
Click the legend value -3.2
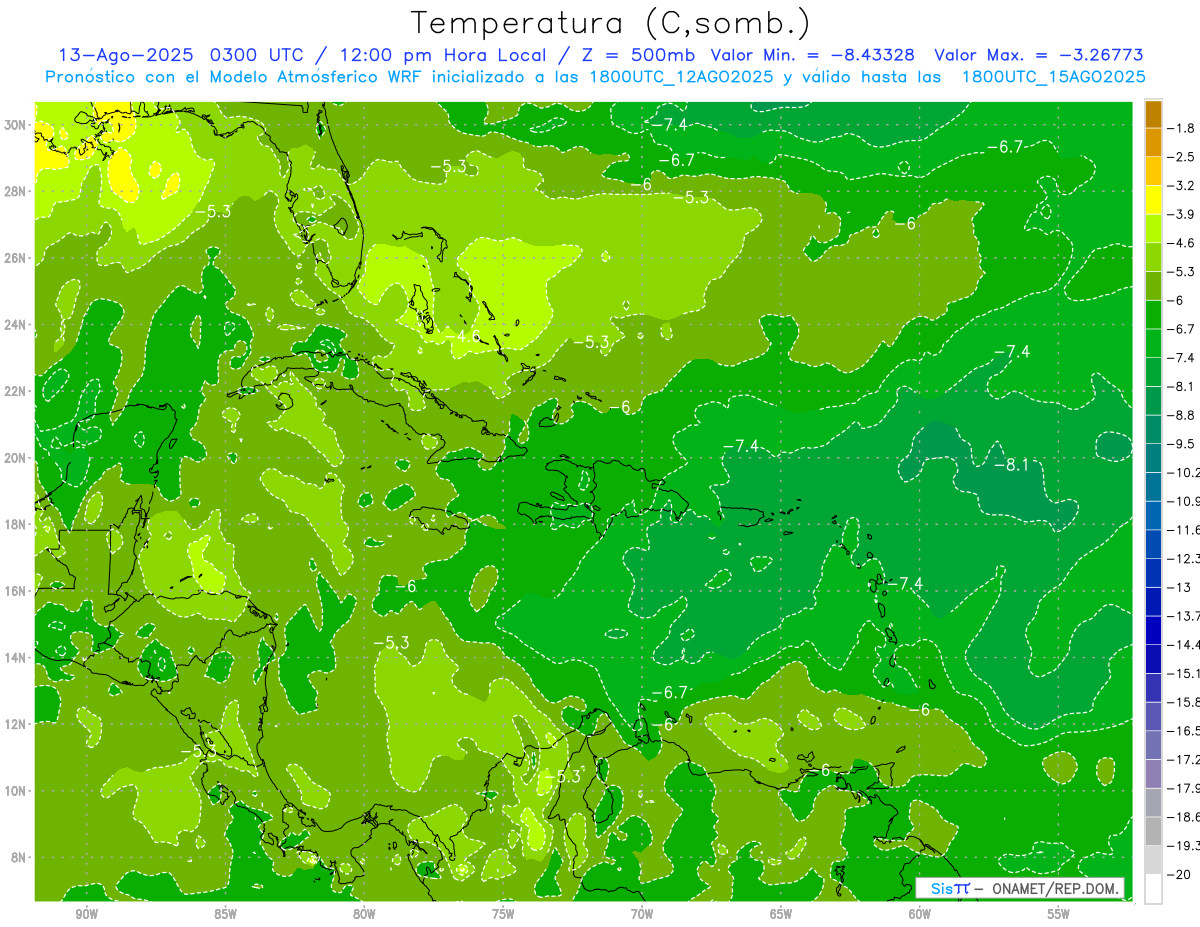[x=1183, y=186]
